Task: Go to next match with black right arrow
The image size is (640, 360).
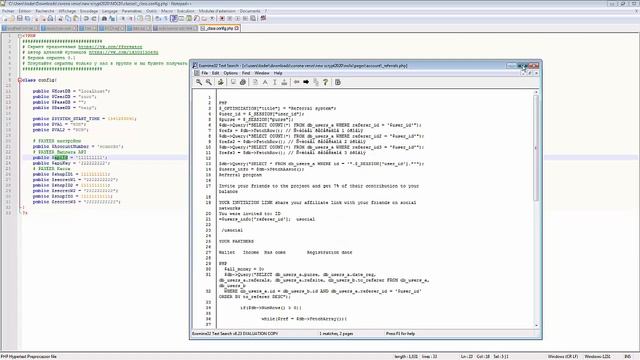Action: click(306, 82)
